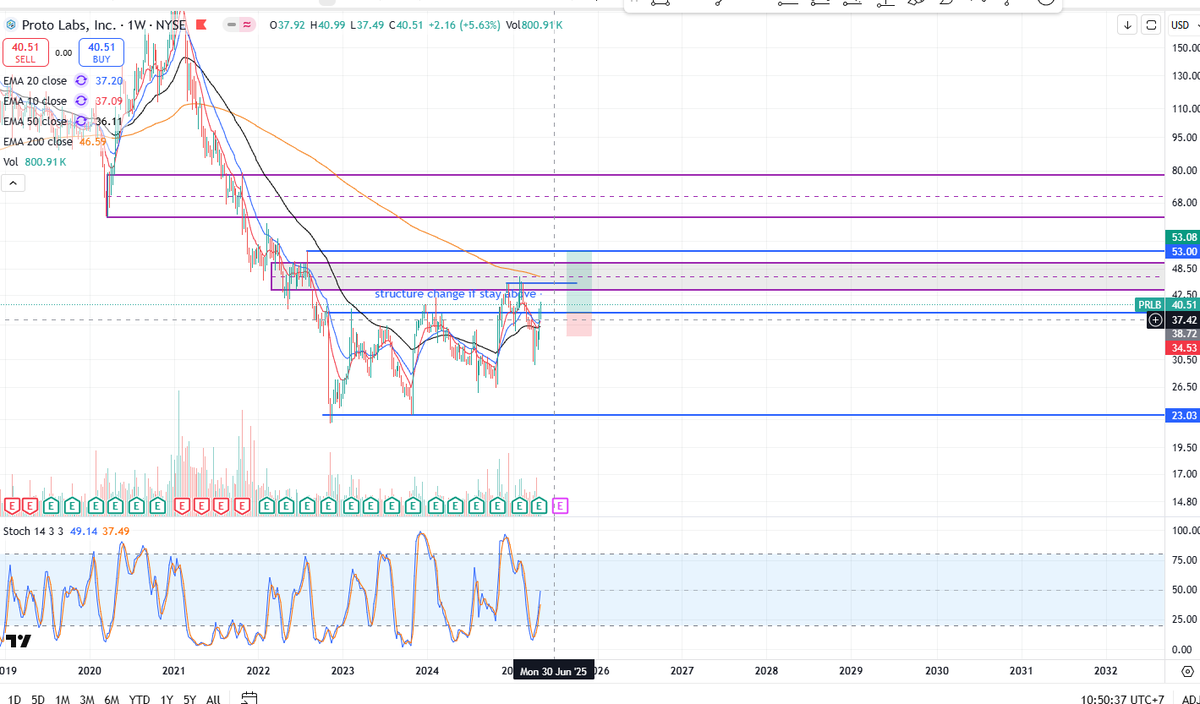Select the EMA 10 close indicator legend
This screenshot has height=704, width=1200.
click(x=35, y=101)
